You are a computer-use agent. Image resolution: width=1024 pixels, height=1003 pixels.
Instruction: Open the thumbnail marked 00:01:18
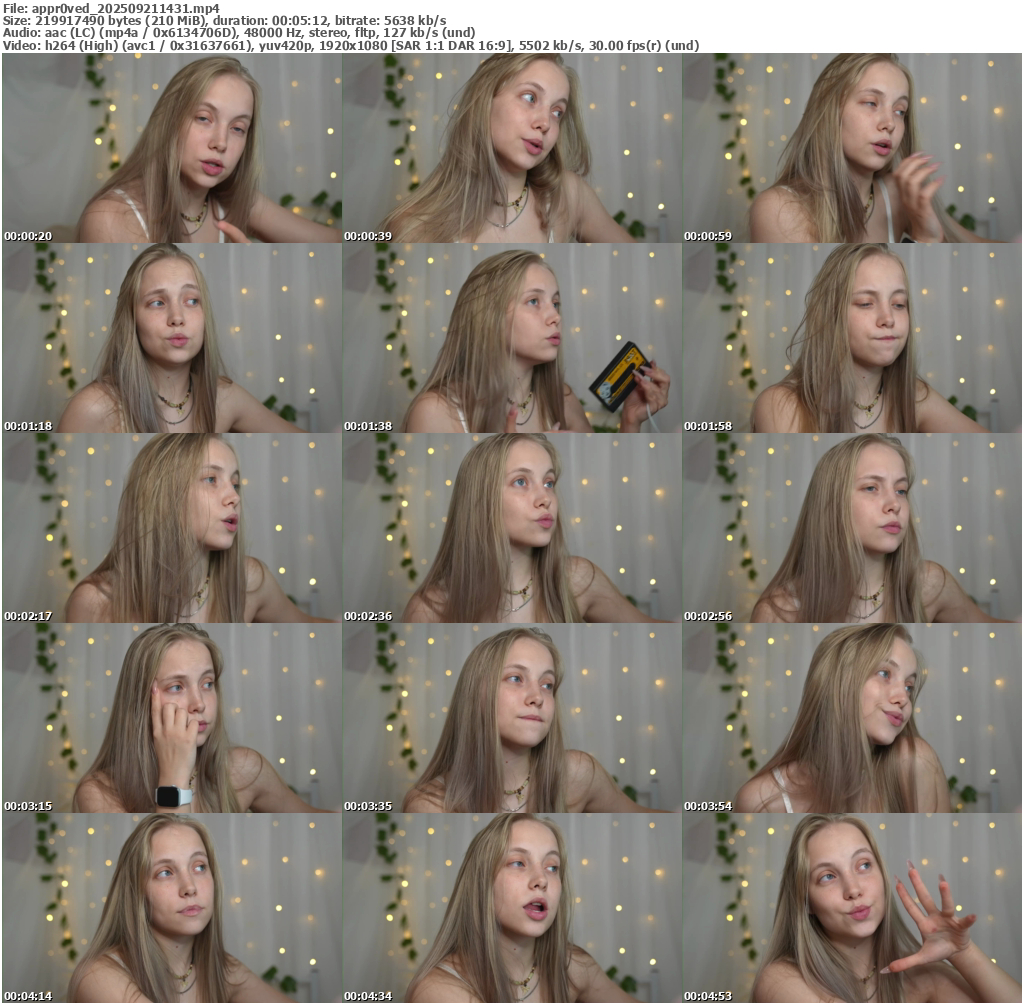(x=171, y=339)
